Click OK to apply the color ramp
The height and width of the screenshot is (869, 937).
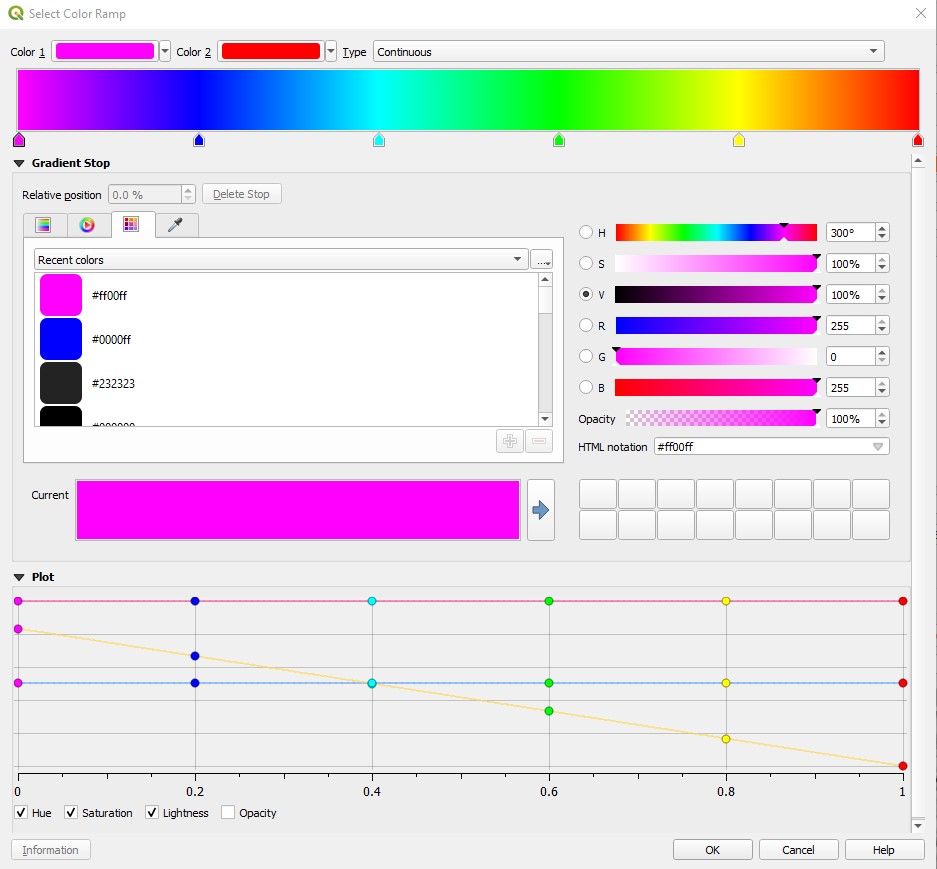(712, 849)
